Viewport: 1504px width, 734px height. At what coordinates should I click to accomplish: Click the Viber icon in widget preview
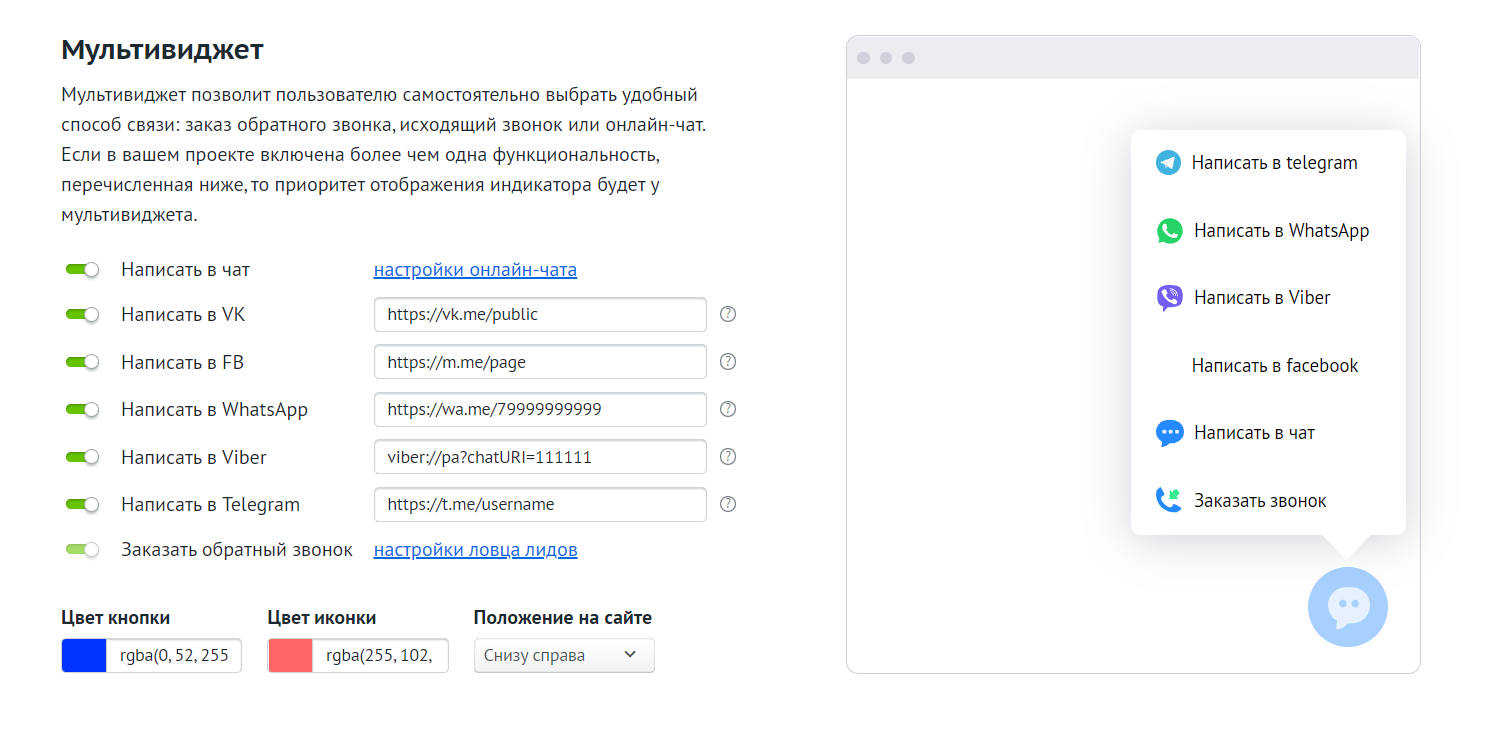(x=1169, y=298)
